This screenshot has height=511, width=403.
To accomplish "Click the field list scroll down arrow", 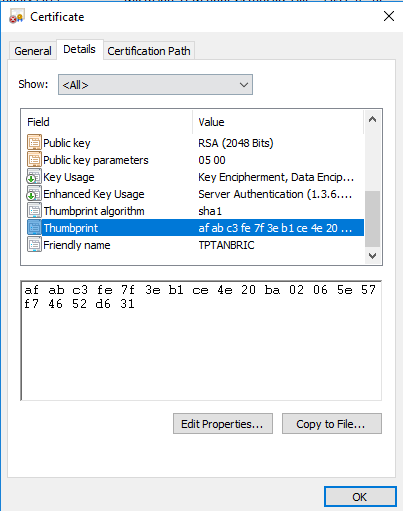I will coord(373,256).
